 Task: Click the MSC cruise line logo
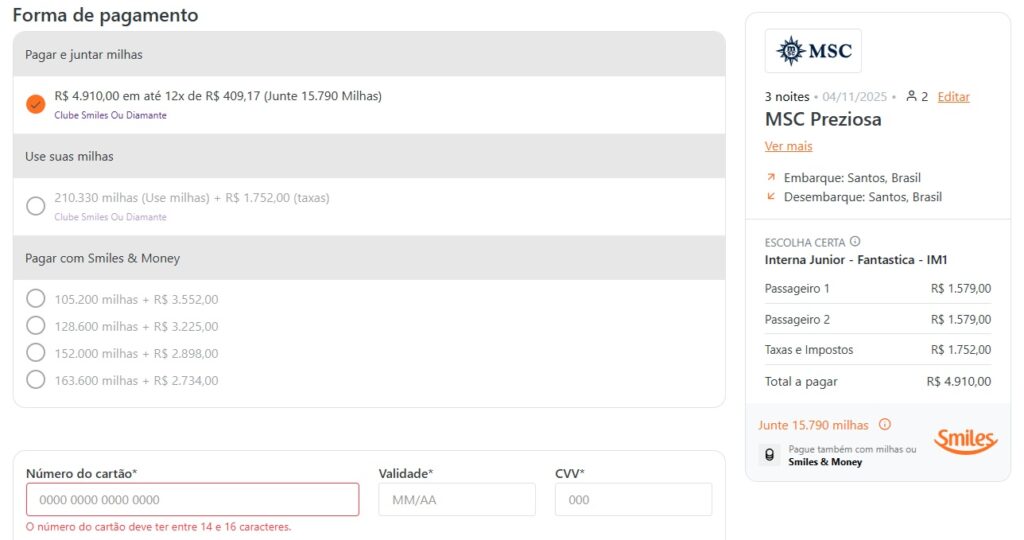[813, 51]
